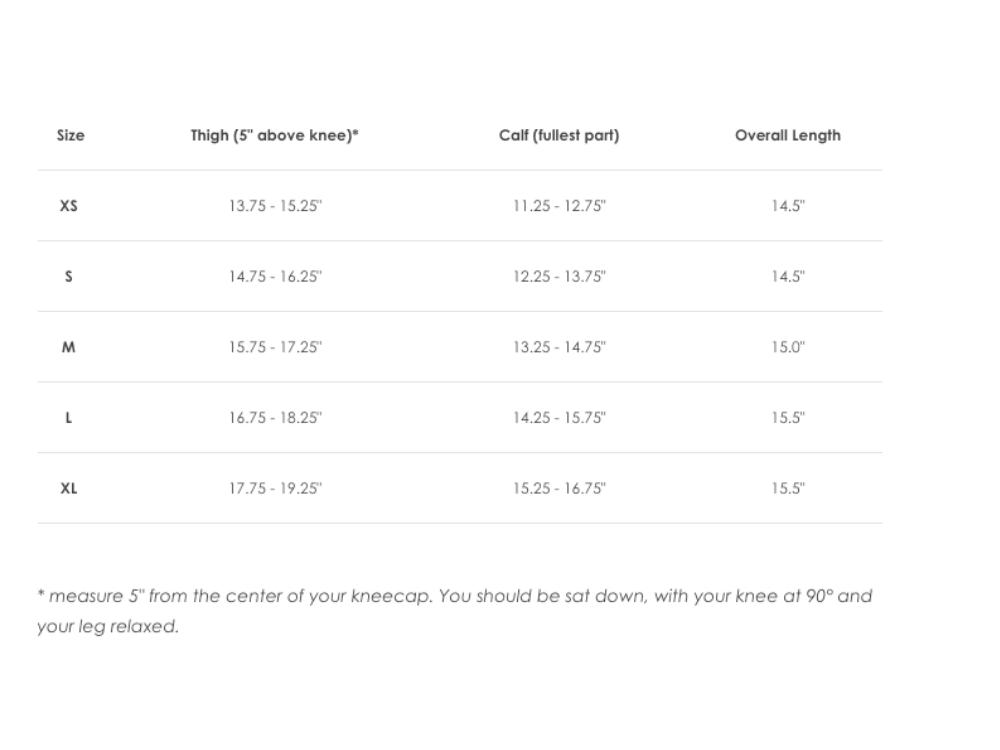This screenshot has width=1000, height=750.
Task: Click the 16.75 - 18.25" thigh cell
Action: click(276, 418)
